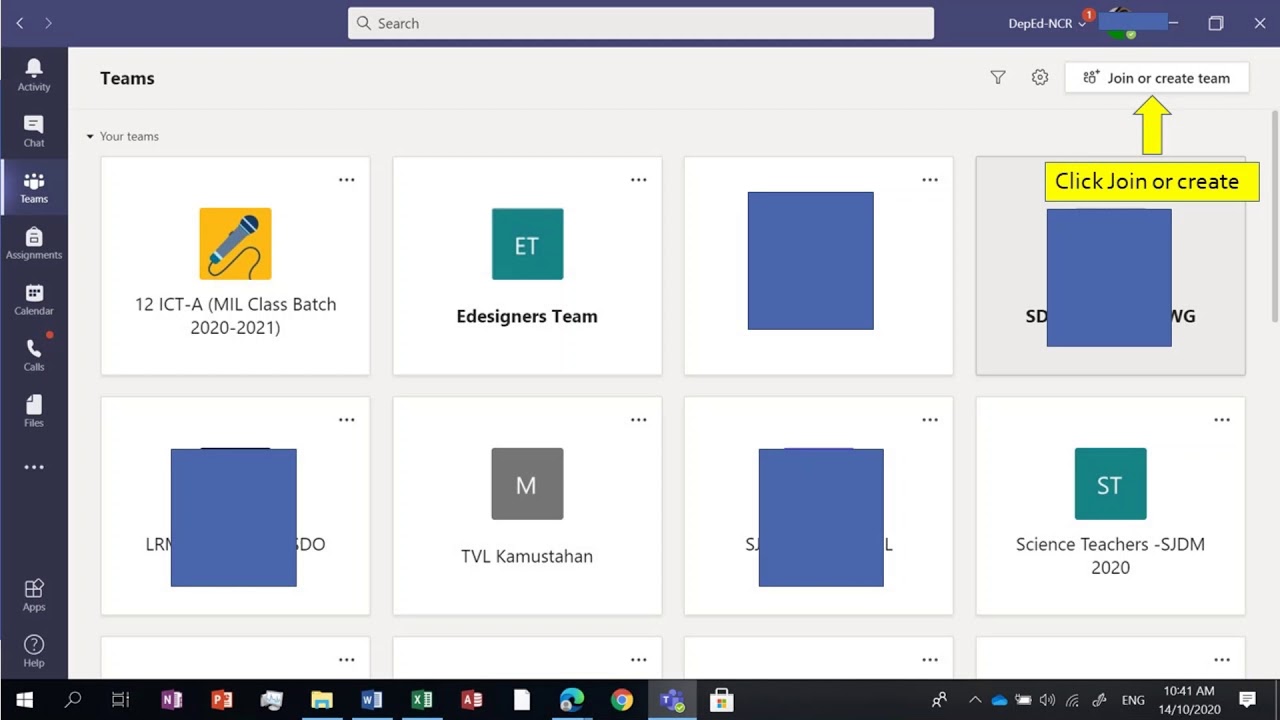Open more options for TVL Kamustahan
Image resolution: width=1280 pixels, height=720 pixels.
click(x=638, y=420)
